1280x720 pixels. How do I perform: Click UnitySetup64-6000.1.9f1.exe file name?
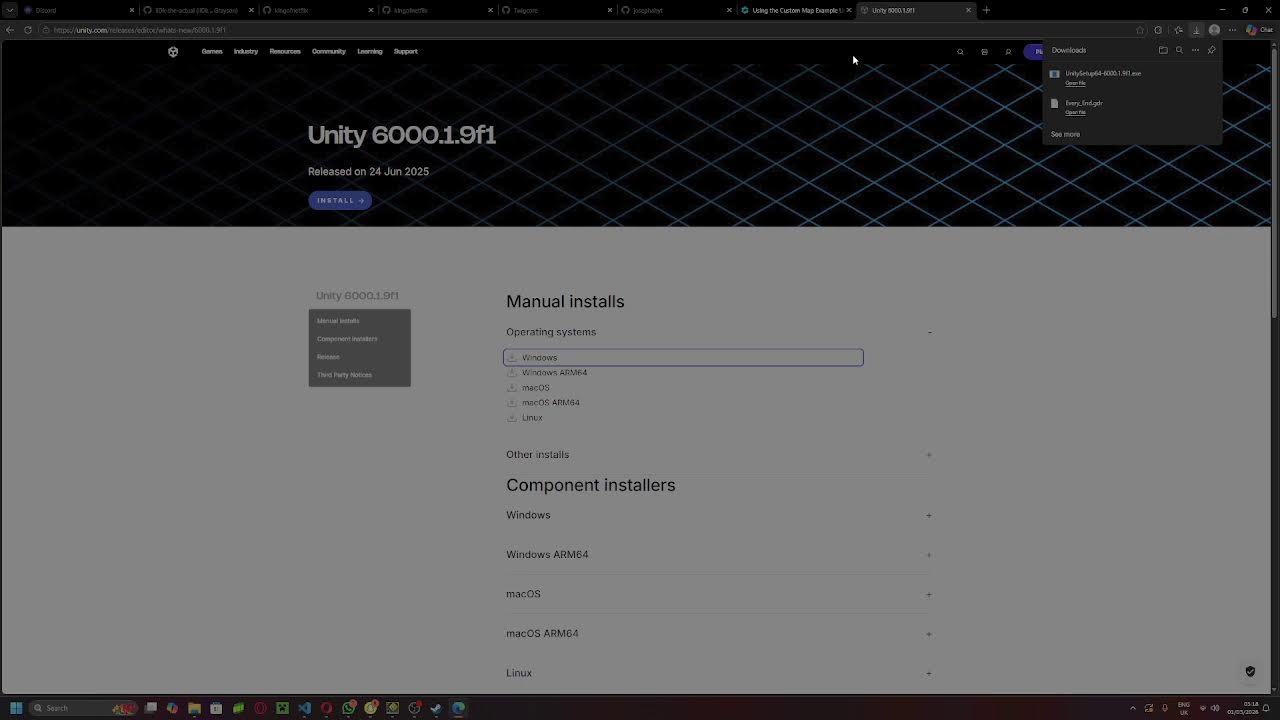click(1103, 73)
